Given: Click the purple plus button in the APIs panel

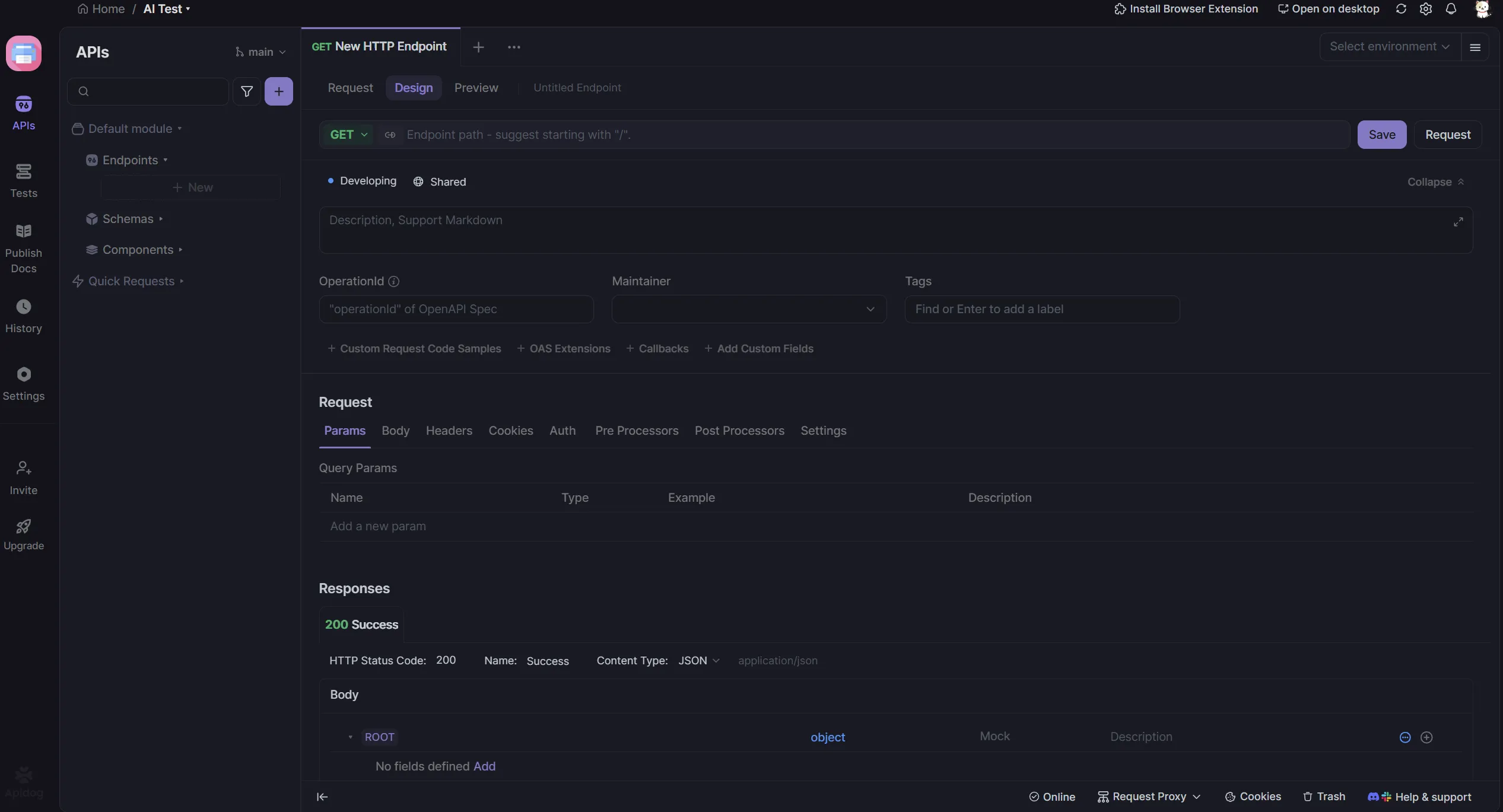Looking at the screenshot, I should [x=278, y=91].
